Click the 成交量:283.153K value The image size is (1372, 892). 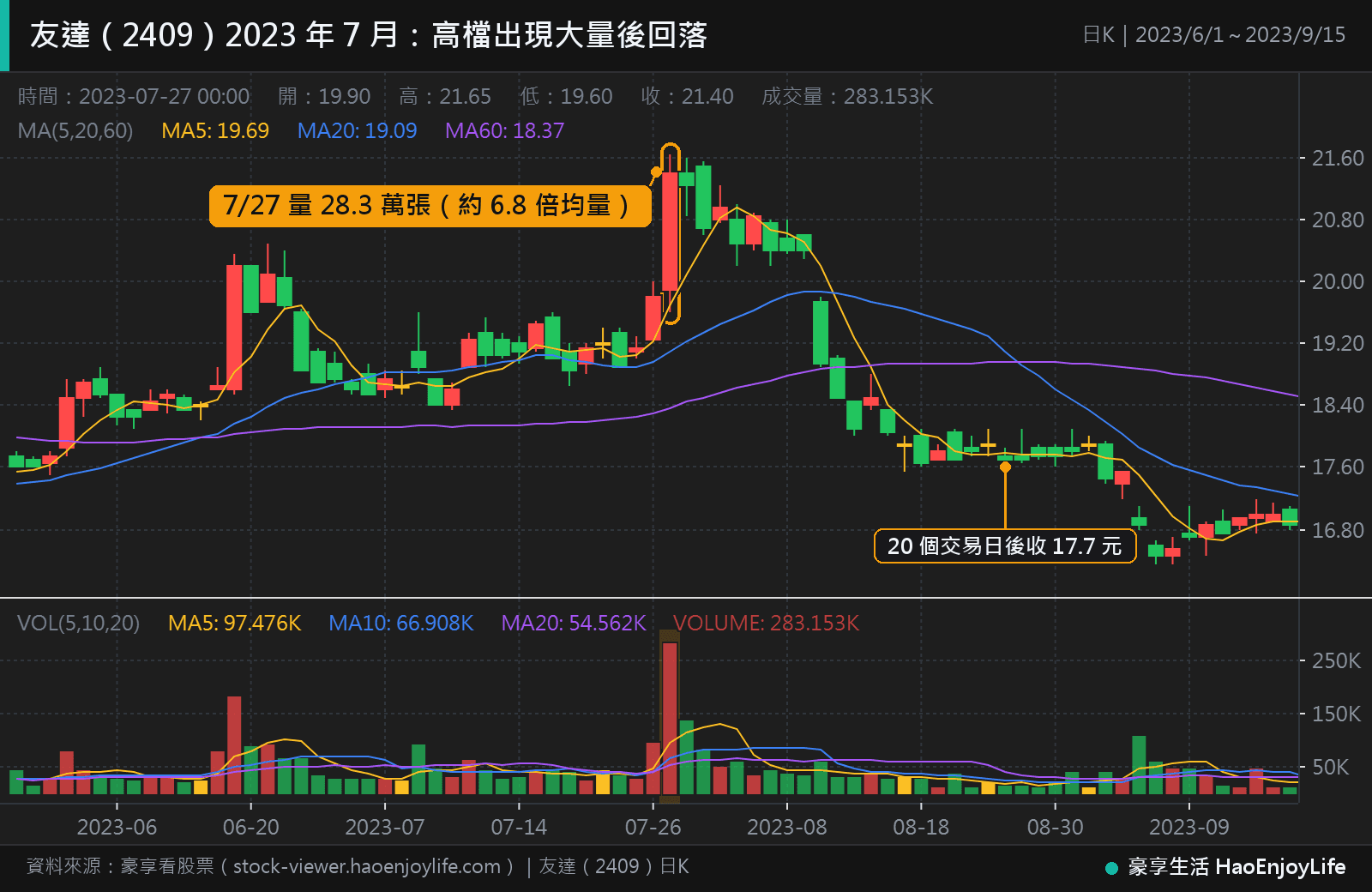[x=847, y=96]
